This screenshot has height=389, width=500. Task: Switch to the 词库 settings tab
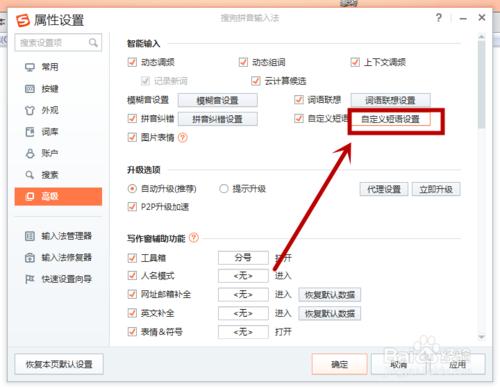pos(58,132)
